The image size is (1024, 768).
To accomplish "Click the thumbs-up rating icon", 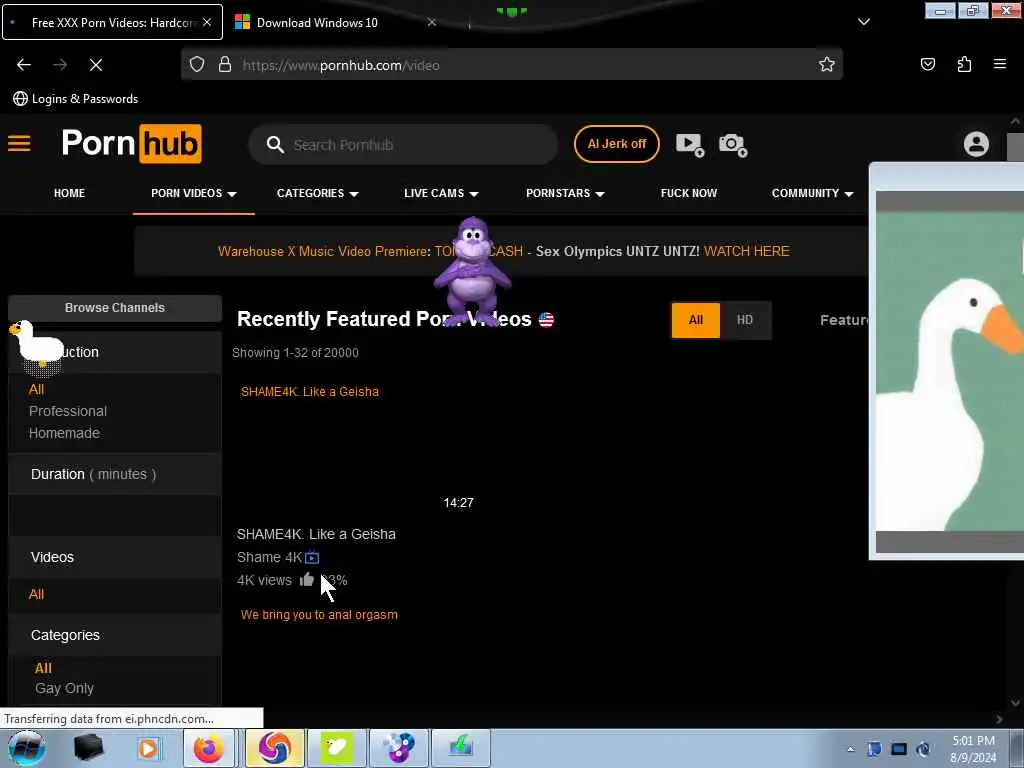I will pos(306,579).
